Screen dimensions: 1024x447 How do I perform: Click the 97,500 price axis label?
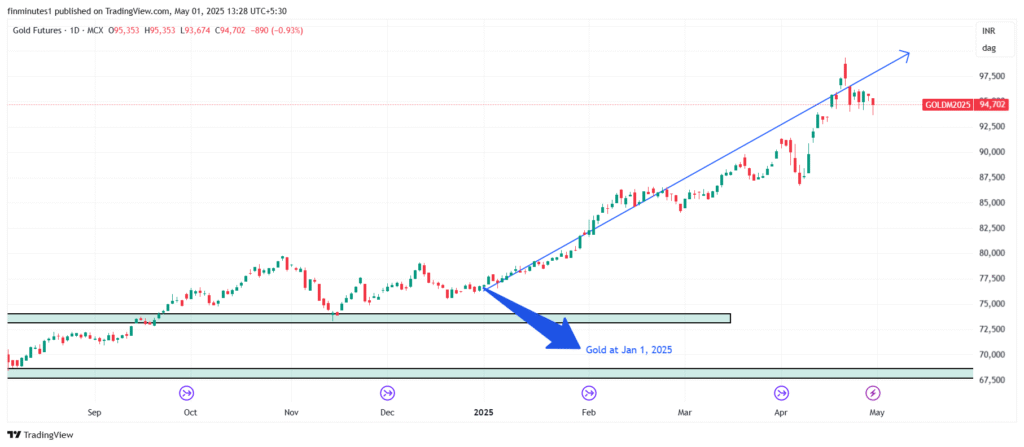[991, 76]
